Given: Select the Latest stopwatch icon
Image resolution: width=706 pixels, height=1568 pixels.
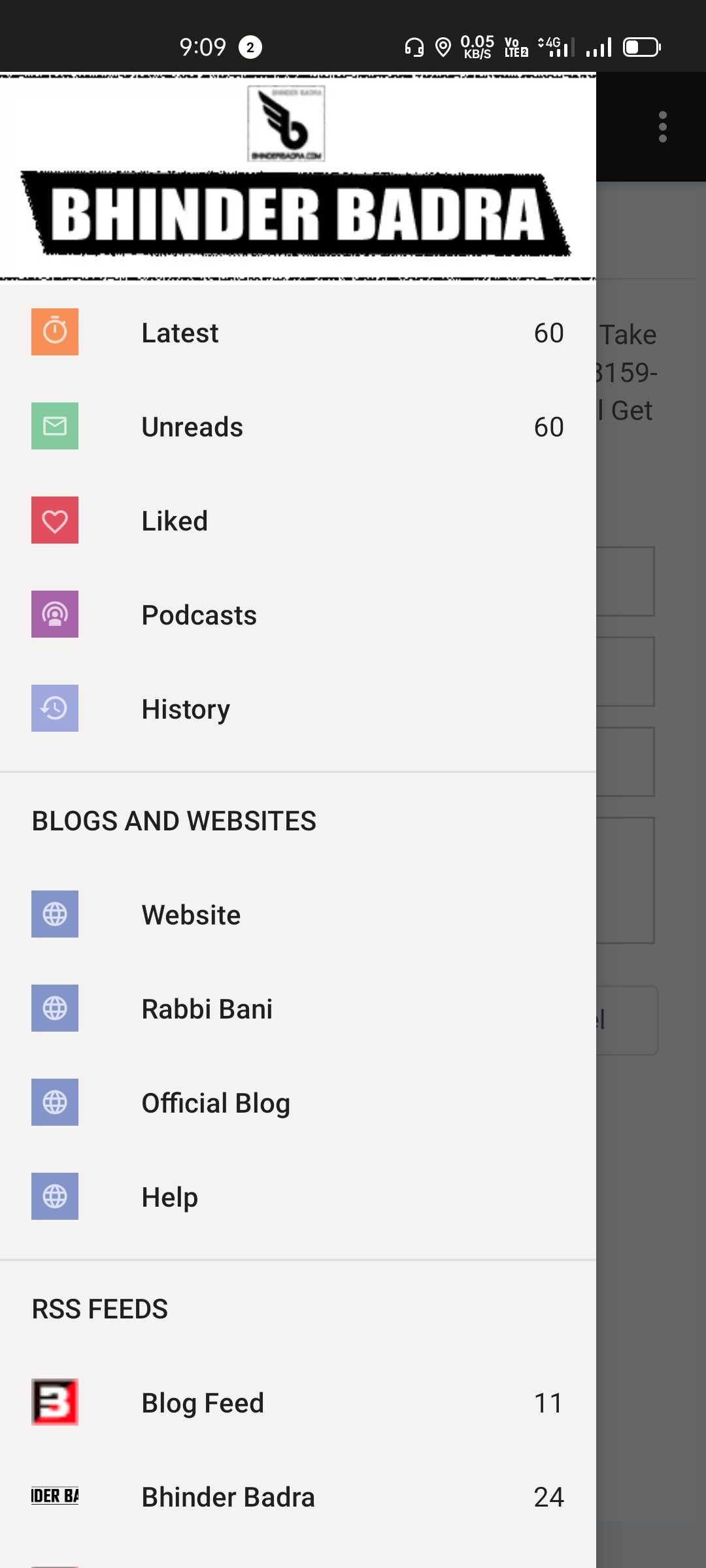Looking at the screenshot, I should tap(55, 331).
